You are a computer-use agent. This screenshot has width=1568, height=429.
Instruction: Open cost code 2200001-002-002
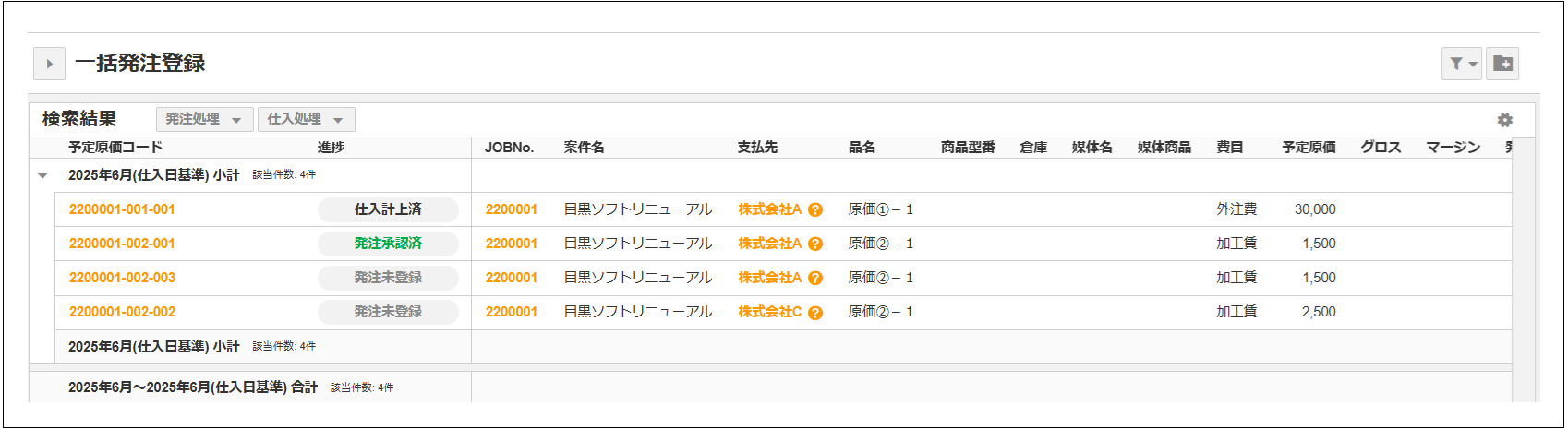(x=122, y=312)
